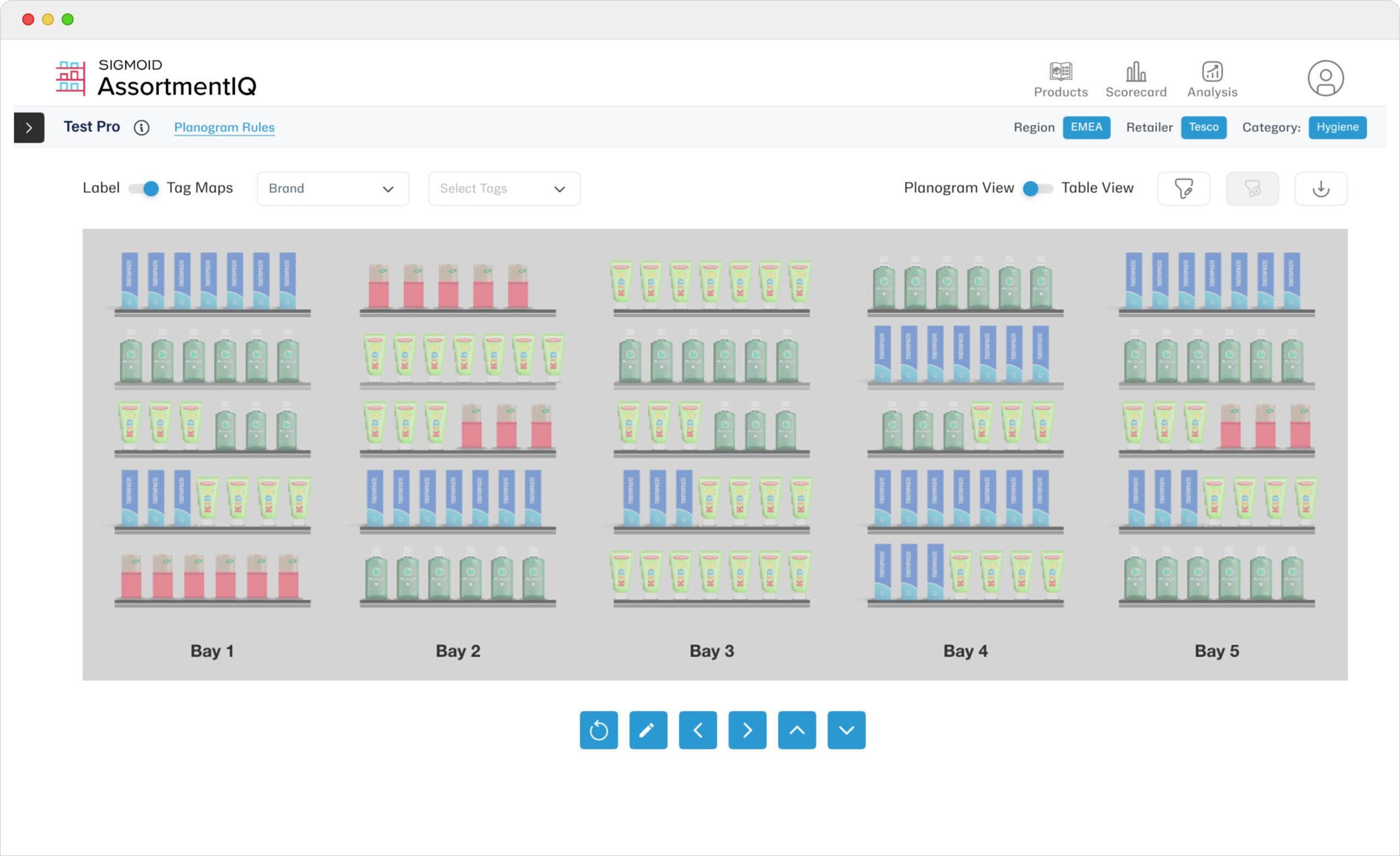Expand the collapsed sidebar panel arrow
Screen dimensions: 1400x856
point(29,128)
